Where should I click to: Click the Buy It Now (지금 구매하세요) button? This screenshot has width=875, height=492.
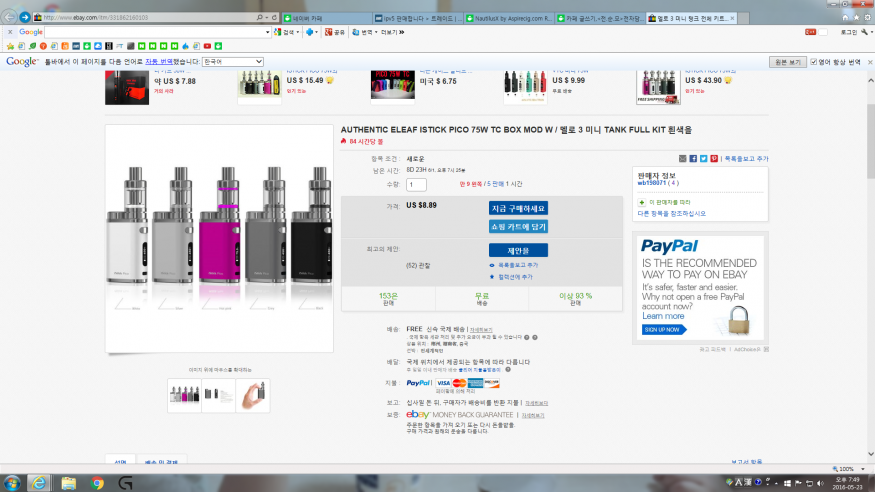coord(518,208)
